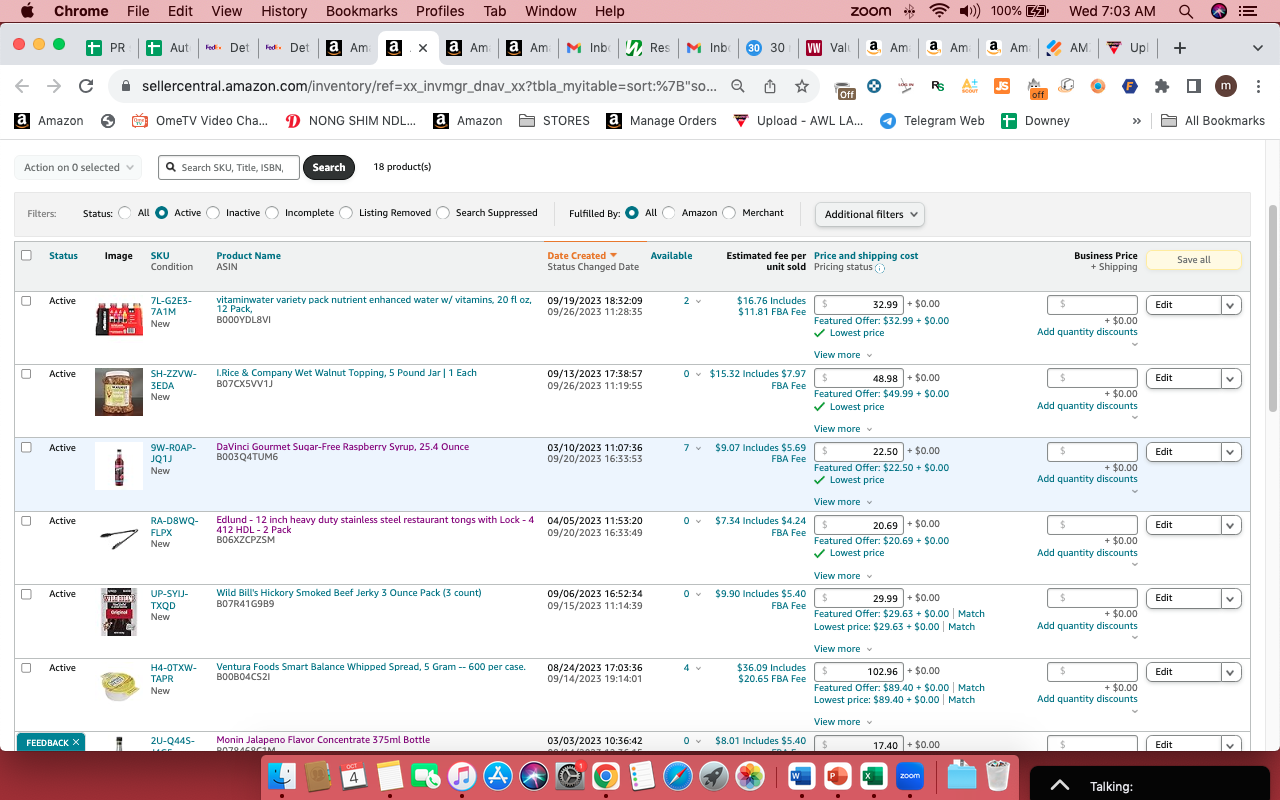Show hidden bookmarks with the » overflow
1280x800 pixels.
click(1136, 121)
